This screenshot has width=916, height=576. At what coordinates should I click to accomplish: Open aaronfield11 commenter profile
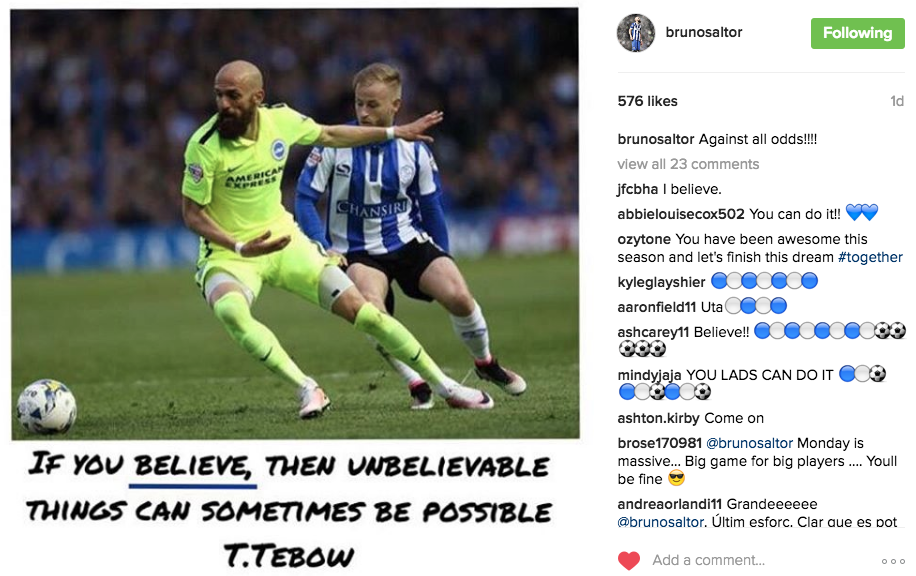(x=657, y=307)
